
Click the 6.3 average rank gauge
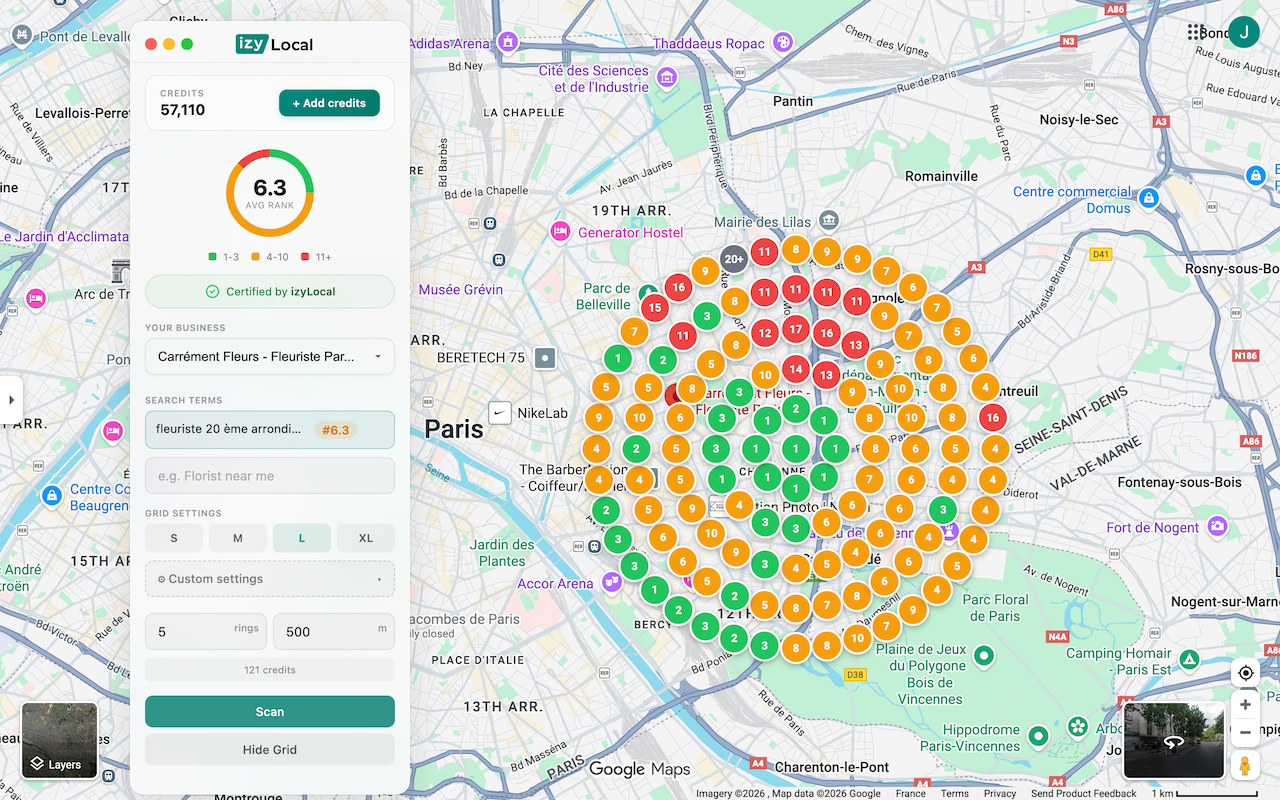[x=270, y=193]
